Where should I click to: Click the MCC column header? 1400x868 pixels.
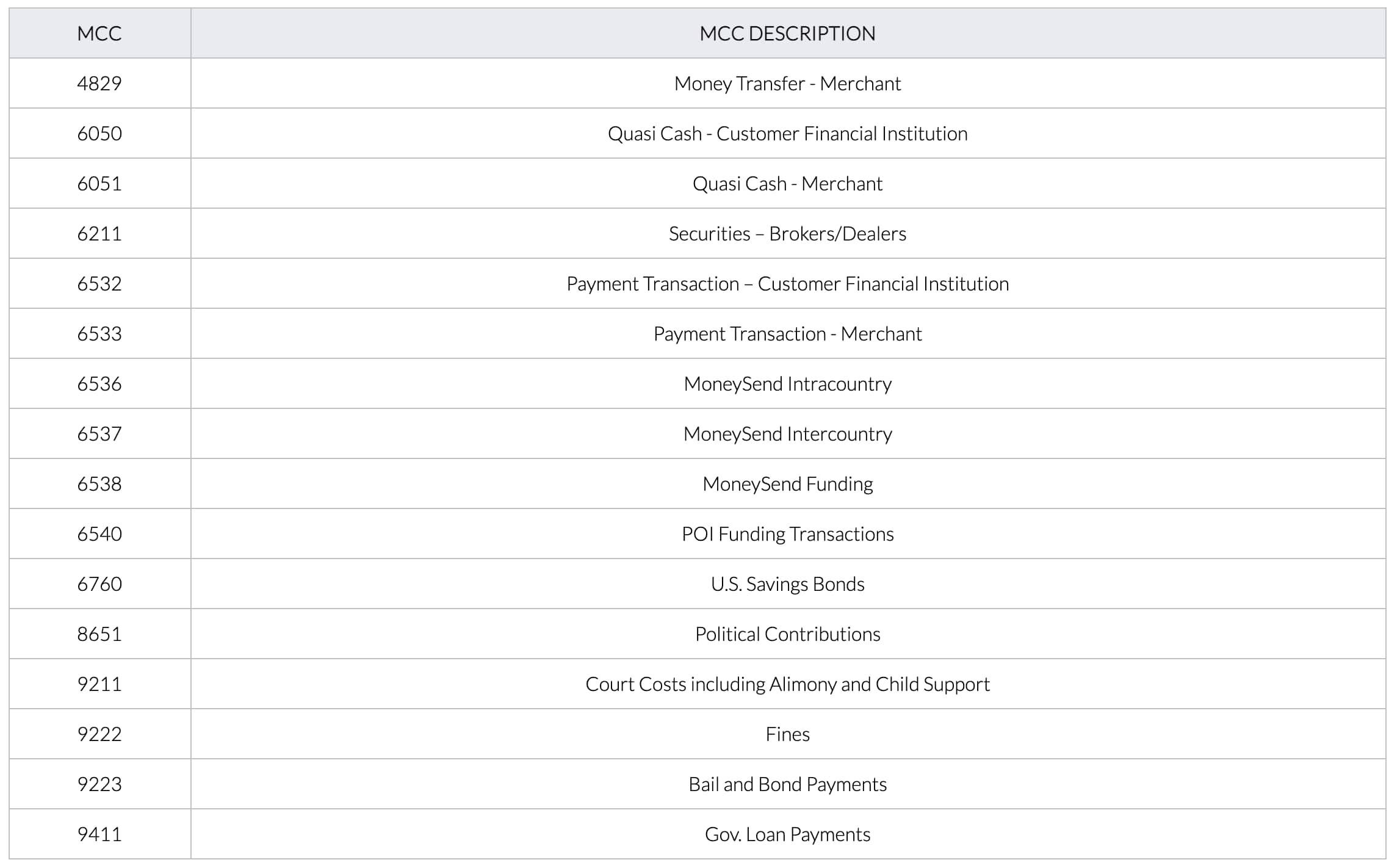[99, 34]
